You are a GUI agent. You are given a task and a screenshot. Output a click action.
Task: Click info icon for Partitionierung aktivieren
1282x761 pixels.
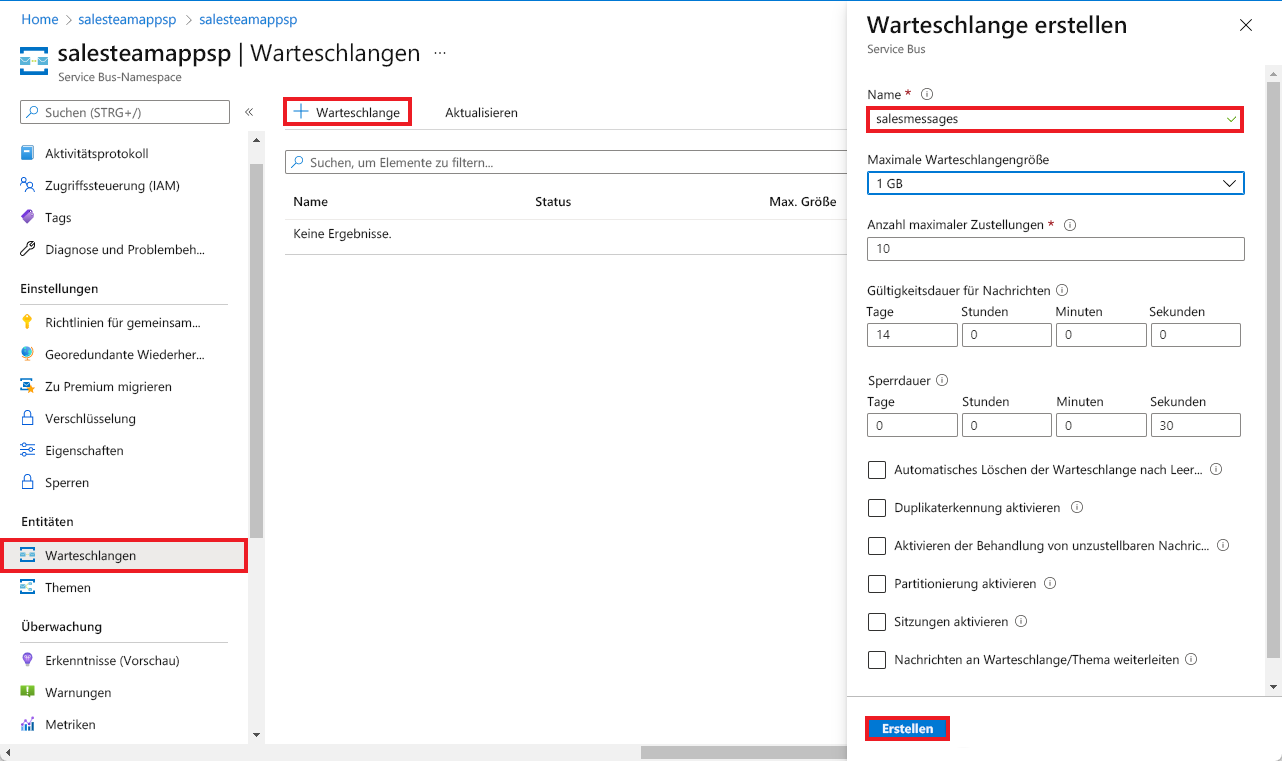click(1050, 583)
